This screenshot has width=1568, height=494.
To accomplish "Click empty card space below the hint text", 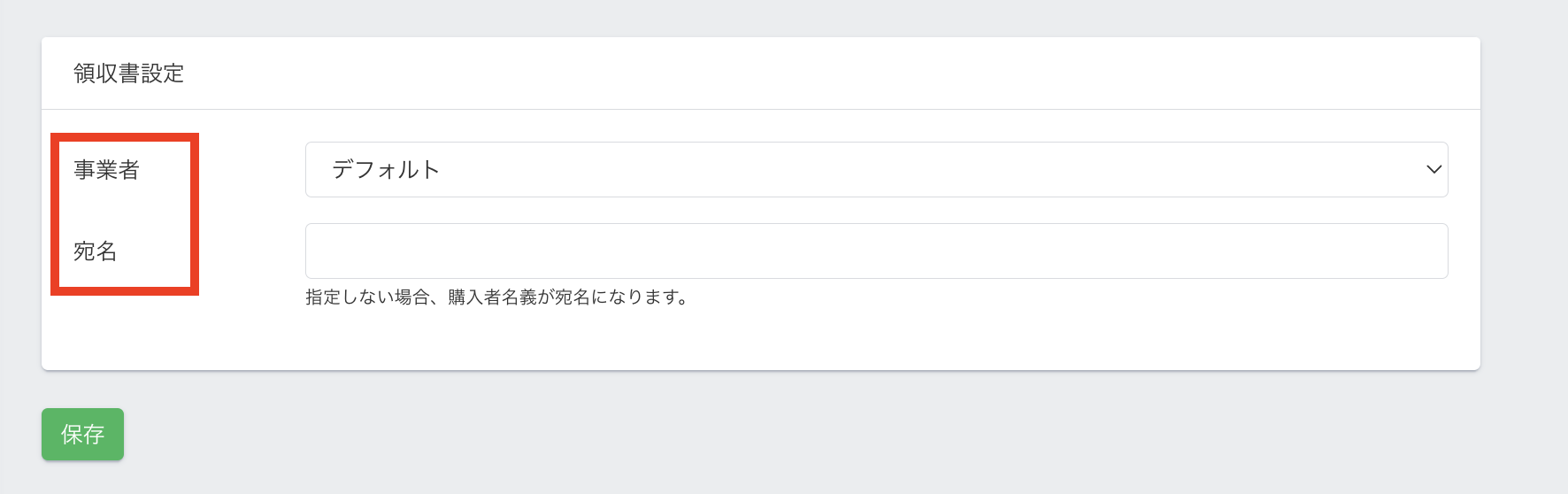I will [x=761, y=341].
